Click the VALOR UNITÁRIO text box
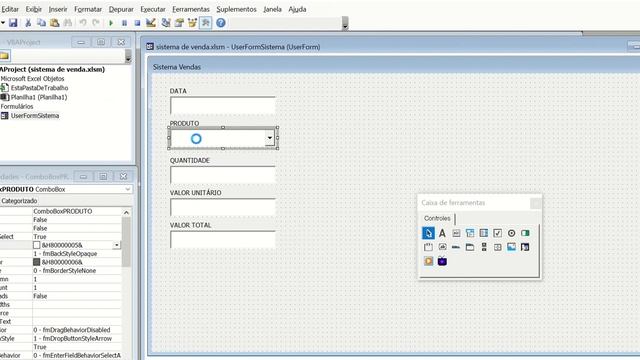The width and height of the screenshot is (640, 360). [x=223, y=207]
